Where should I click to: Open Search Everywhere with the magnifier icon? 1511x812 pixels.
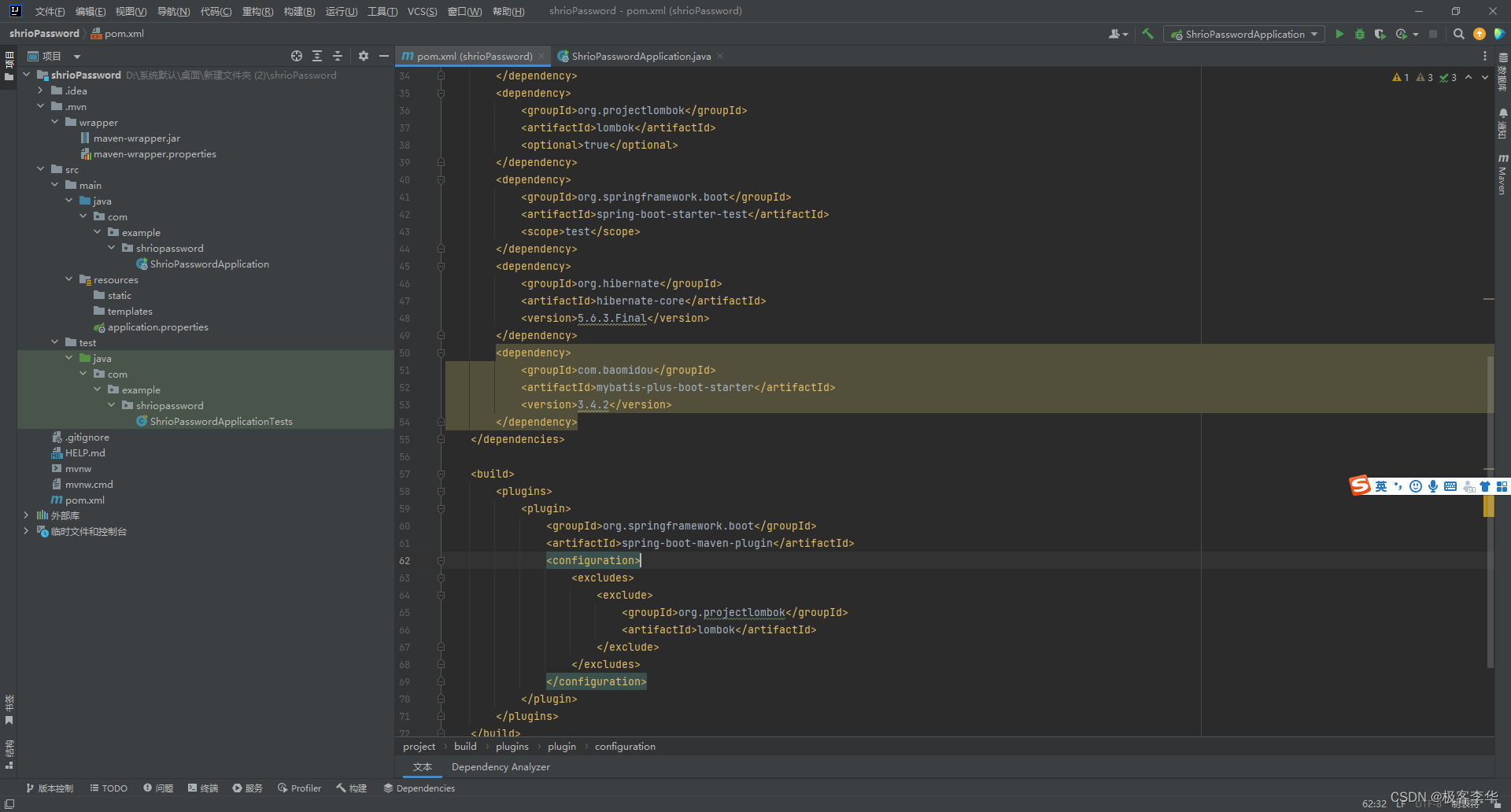point(1459,34)
